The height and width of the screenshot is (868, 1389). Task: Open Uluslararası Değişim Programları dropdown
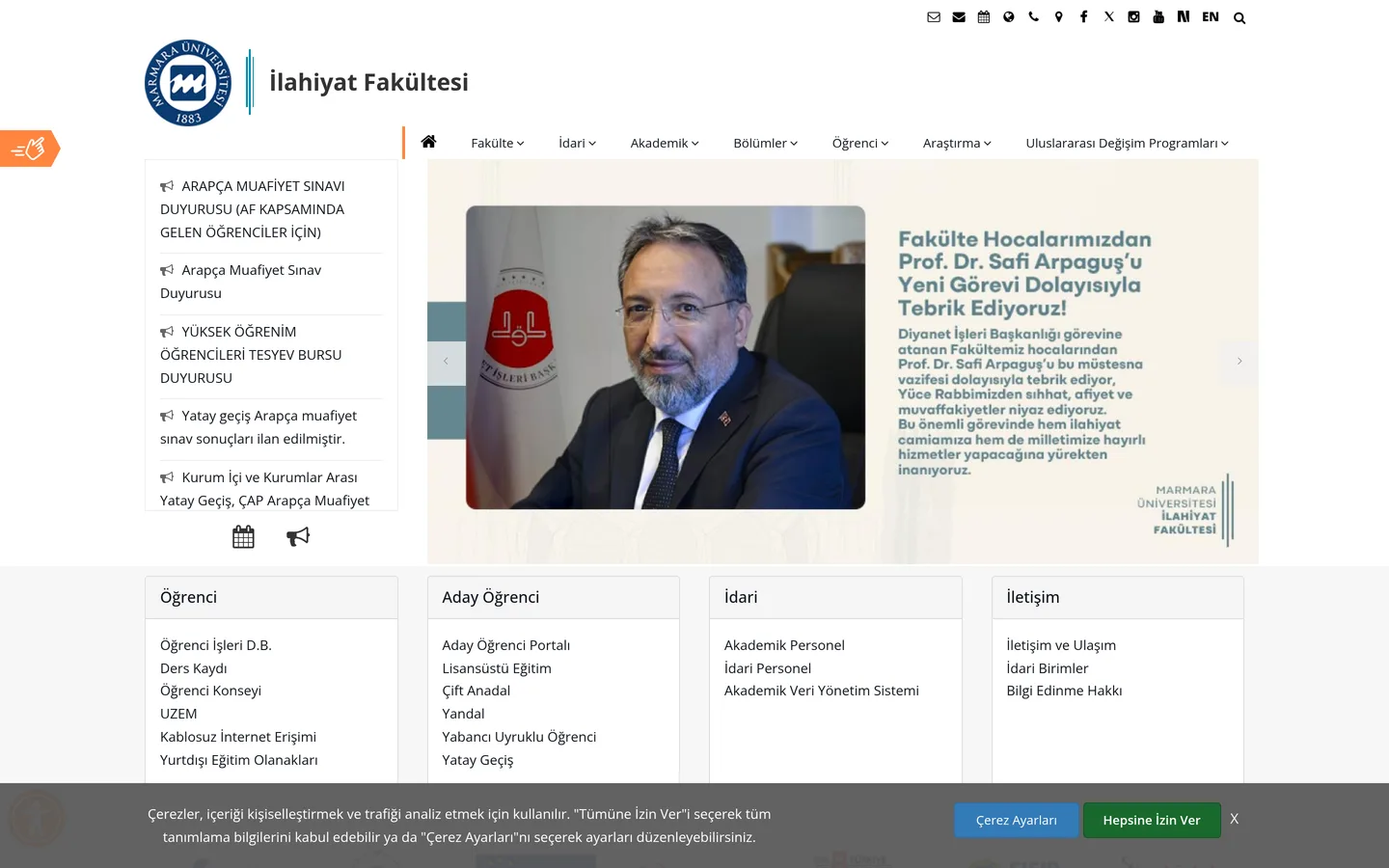(1128, 143)
